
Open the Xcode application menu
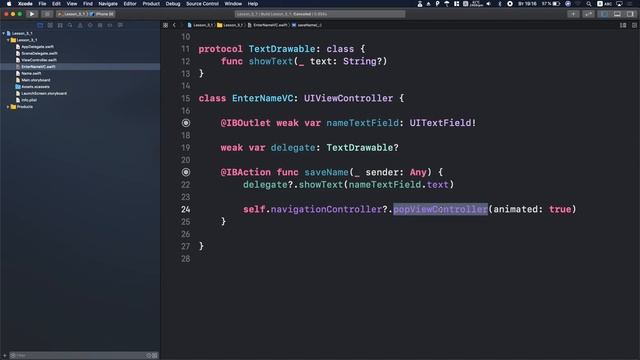click(x=25, y=4)
